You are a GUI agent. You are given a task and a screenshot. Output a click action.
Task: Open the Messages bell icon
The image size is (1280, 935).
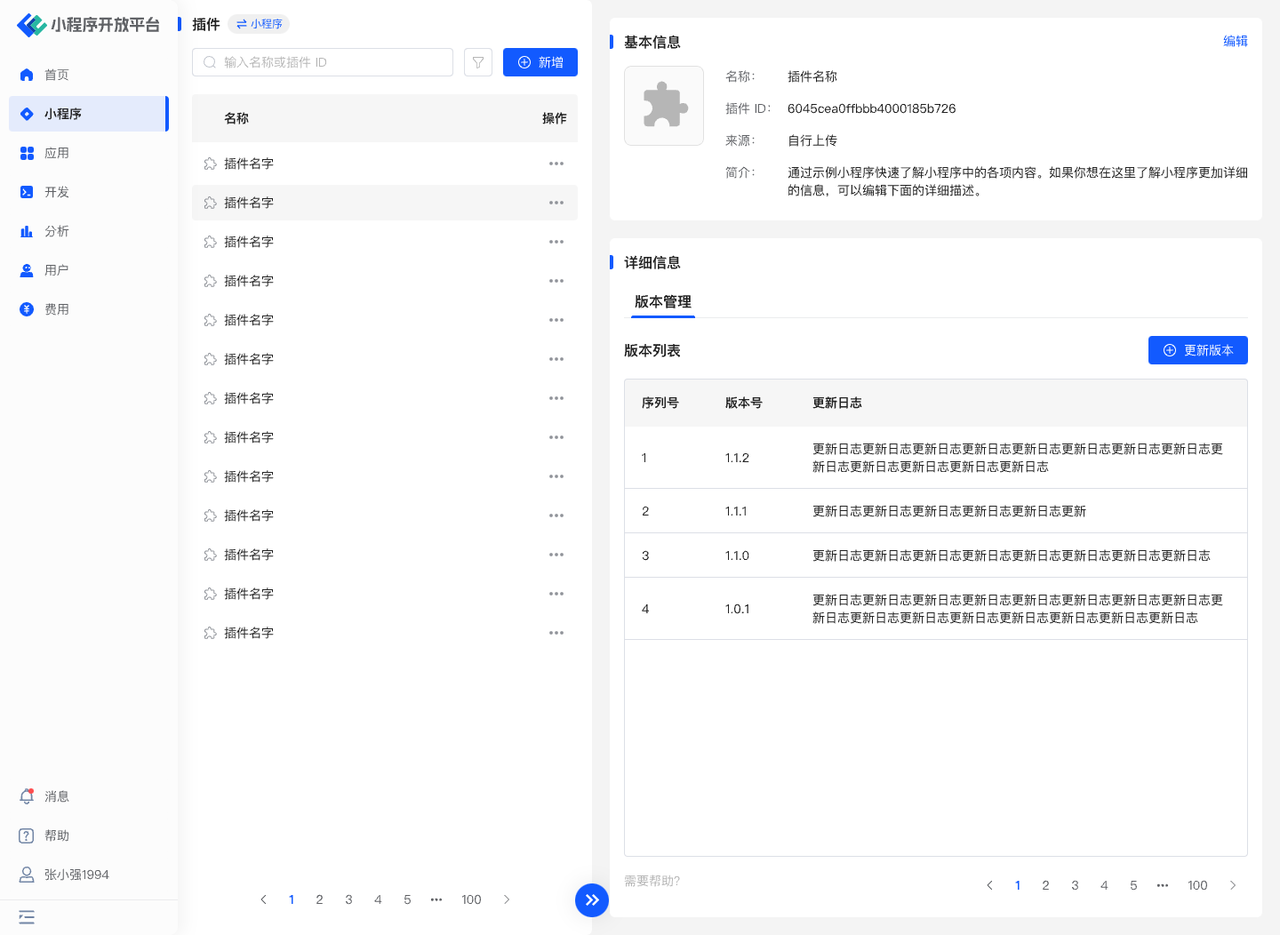pos(28,796)
